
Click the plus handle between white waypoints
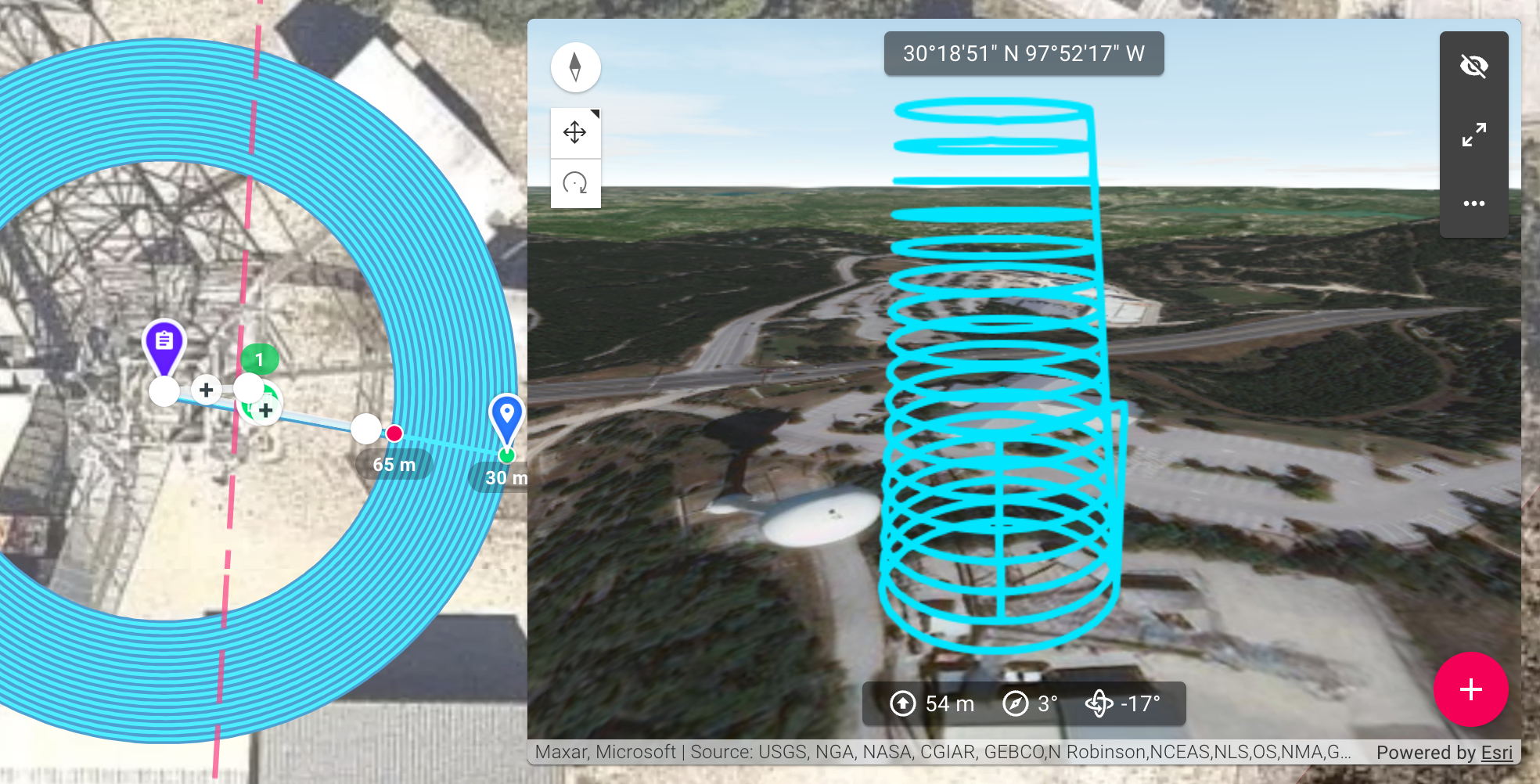point(206,390)
